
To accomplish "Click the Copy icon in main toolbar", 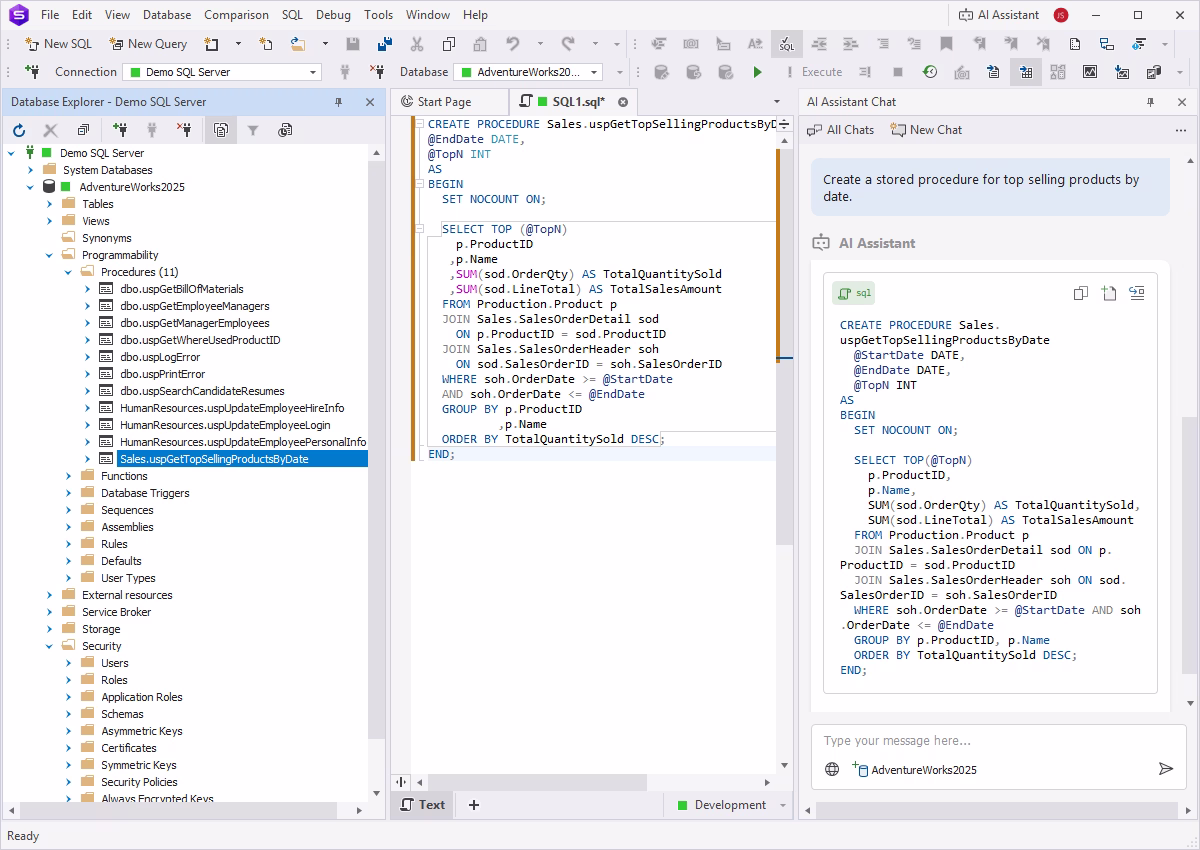I will pos(449,44).
